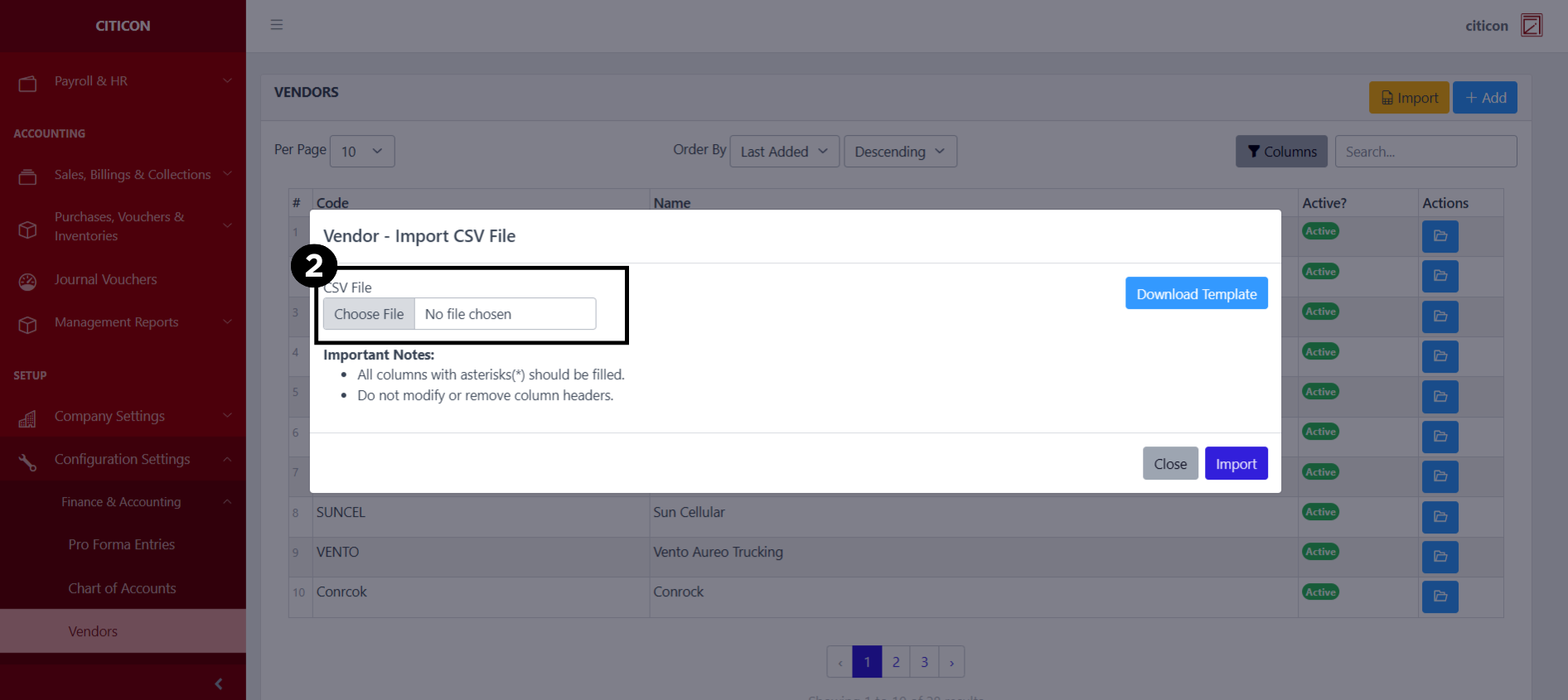
Task: Open folder action icon for Sun Cellular row
Action: click(1440, 516)
